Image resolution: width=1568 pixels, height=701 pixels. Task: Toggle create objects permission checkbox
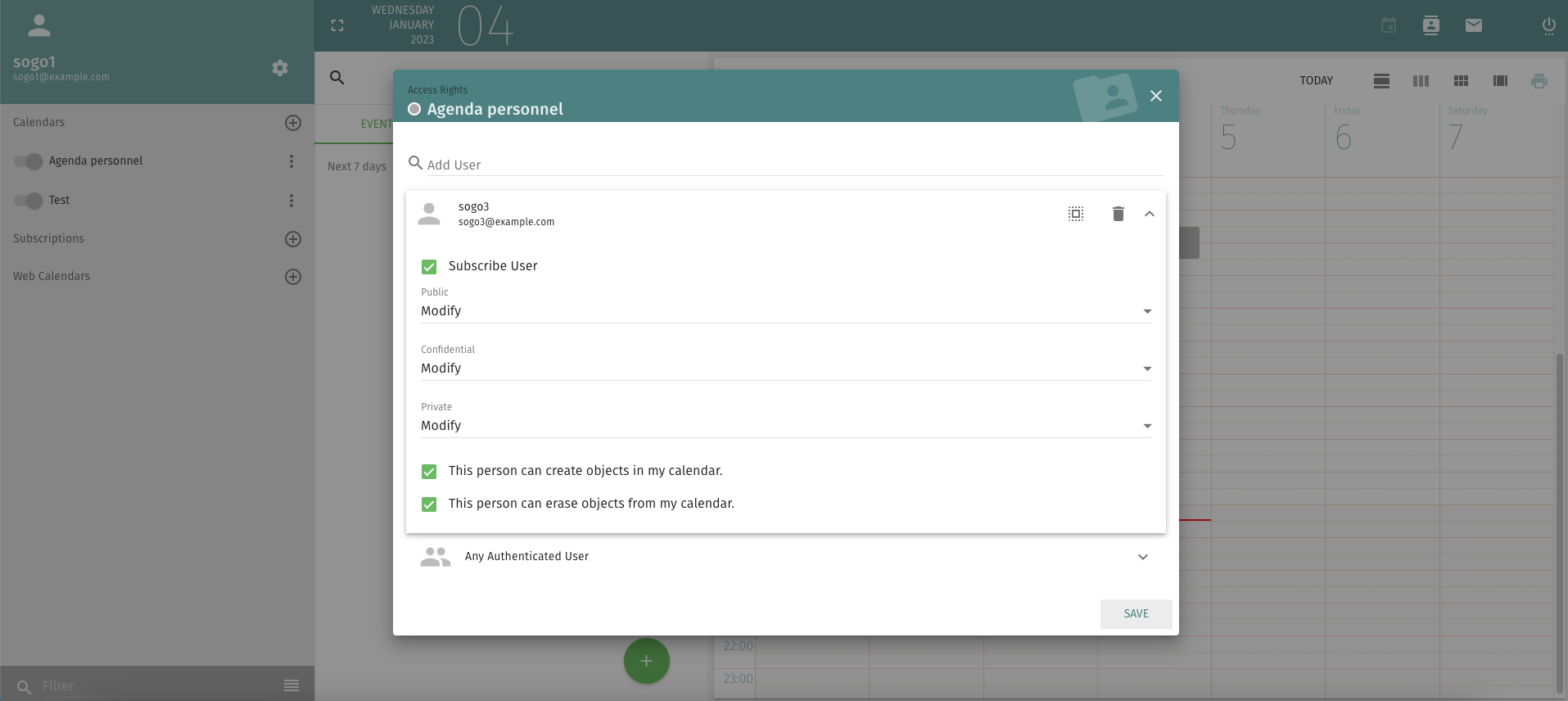click(x=429, y=472)
